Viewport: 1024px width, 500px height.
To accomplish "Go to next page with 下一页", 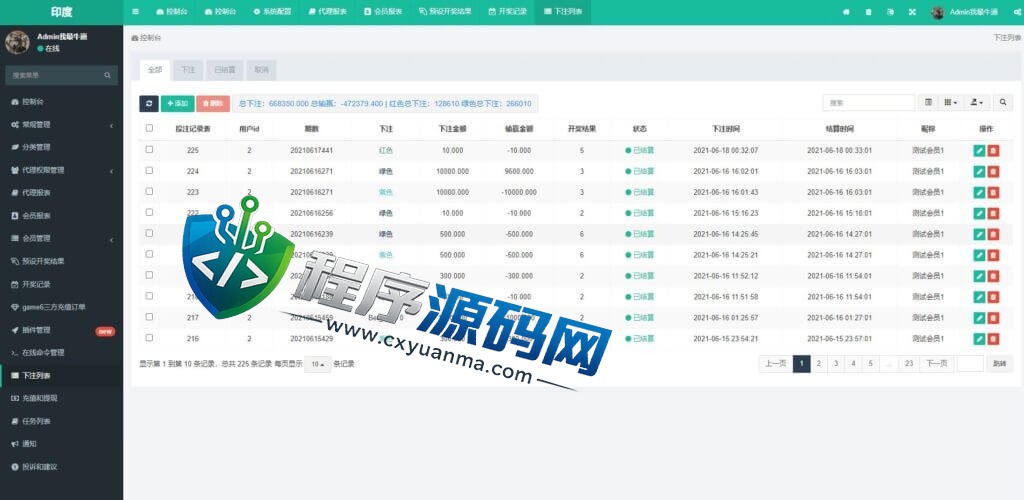I will click(936, 364).
